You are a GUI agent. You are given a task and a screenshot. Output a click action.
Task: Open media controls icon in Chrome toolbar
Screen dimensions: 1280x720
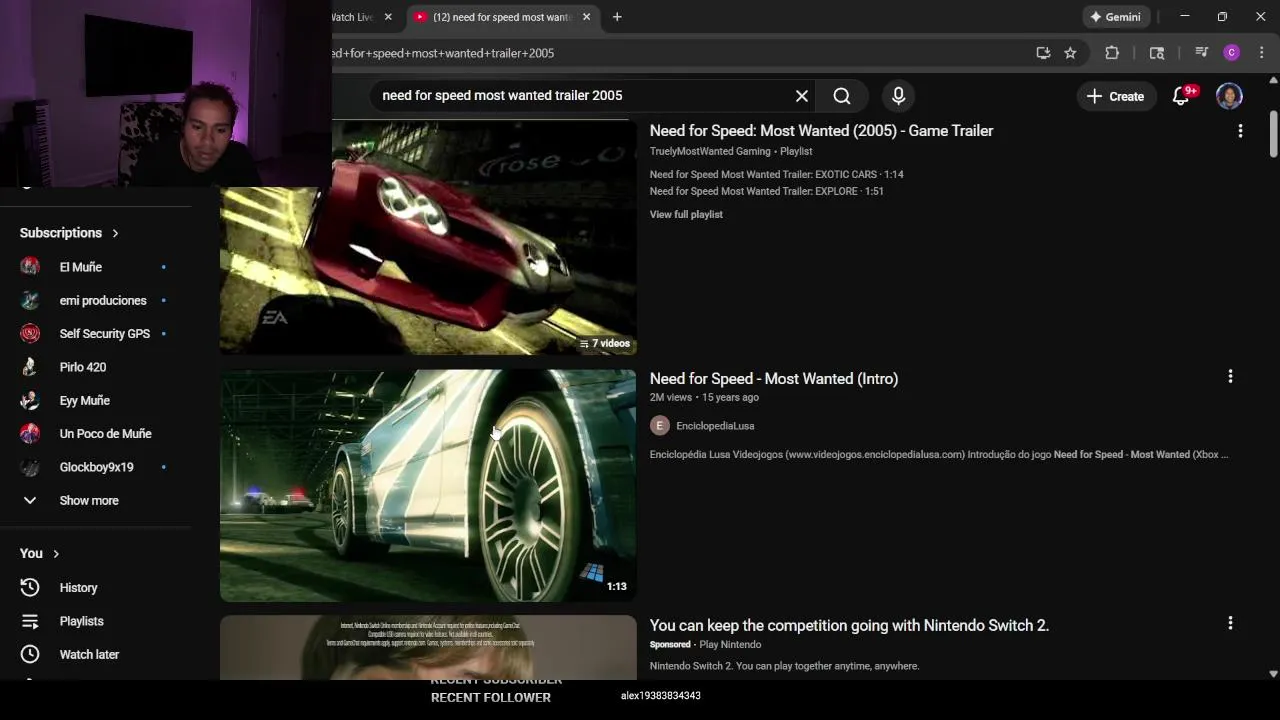tap(1202, 53)
